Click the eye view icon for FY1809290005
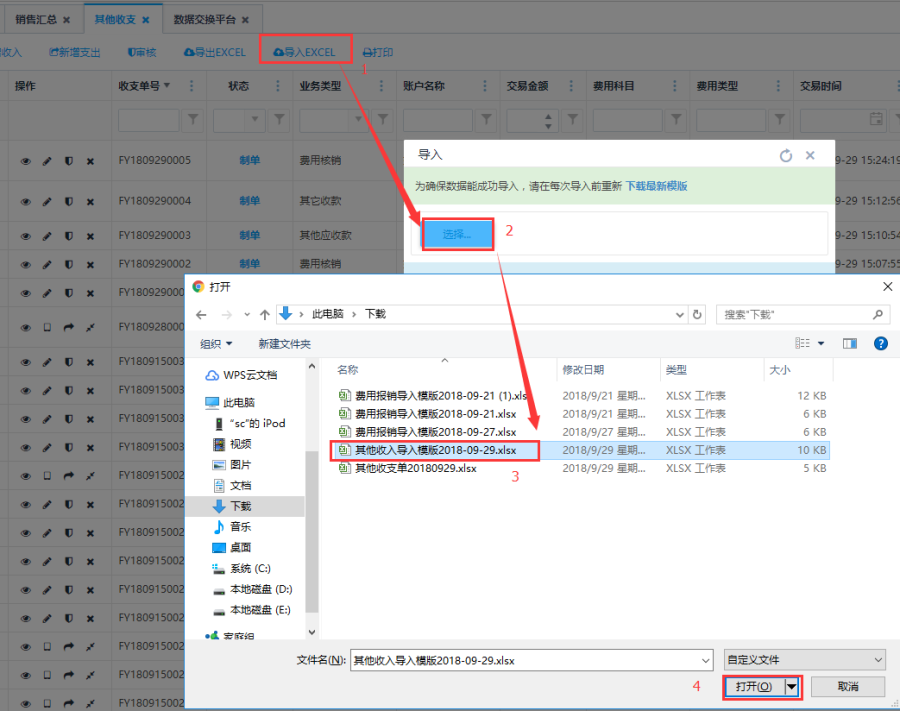The width and height of the screenshot is (900, 711). (26, 161)
